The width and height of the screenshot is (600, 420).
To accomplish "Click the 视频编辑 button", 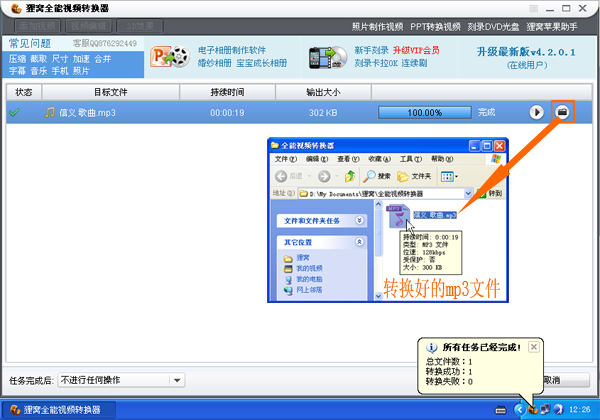I will point(89,26).
